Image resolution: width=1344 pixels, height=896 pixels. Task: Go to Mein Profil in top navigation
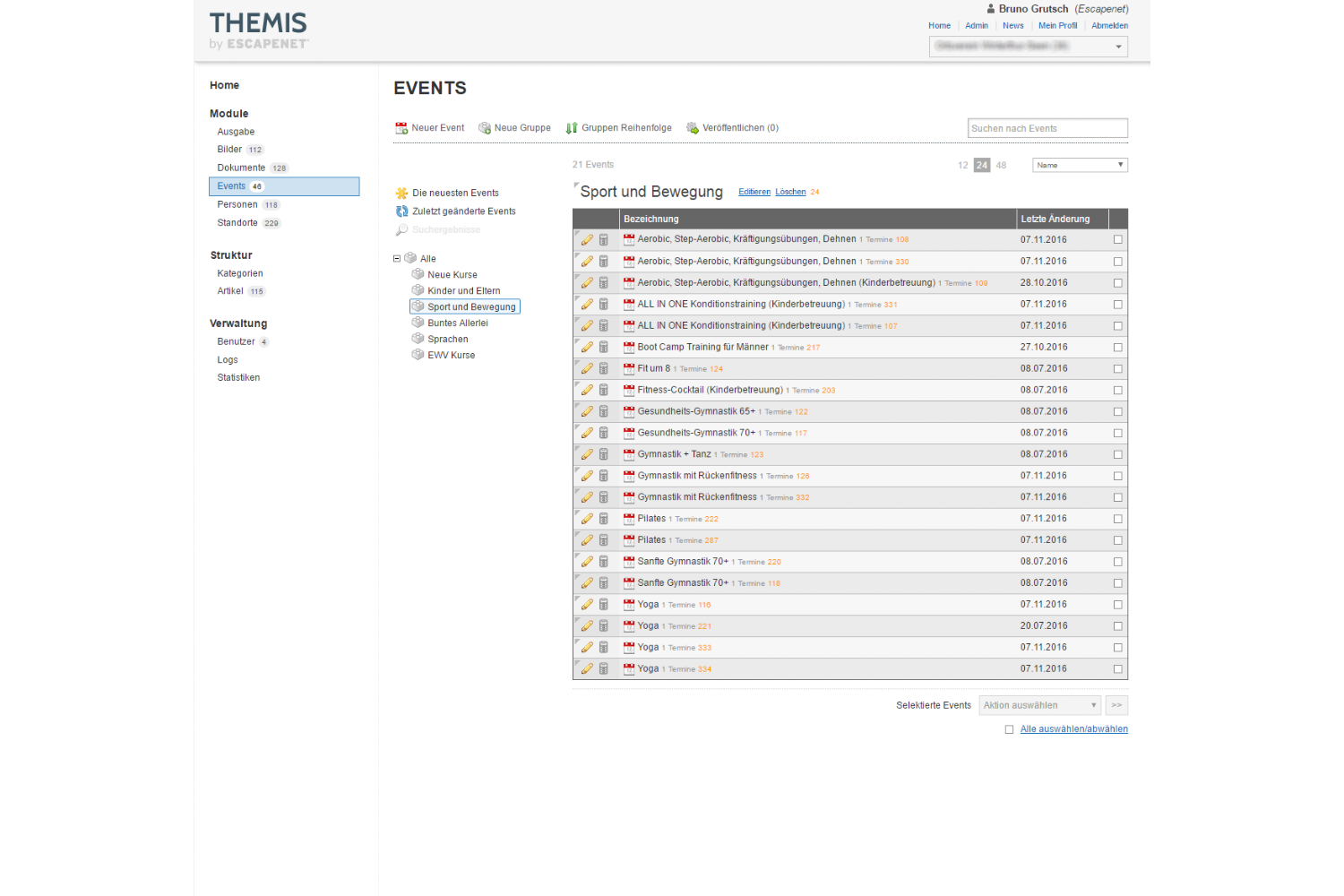1057,26
